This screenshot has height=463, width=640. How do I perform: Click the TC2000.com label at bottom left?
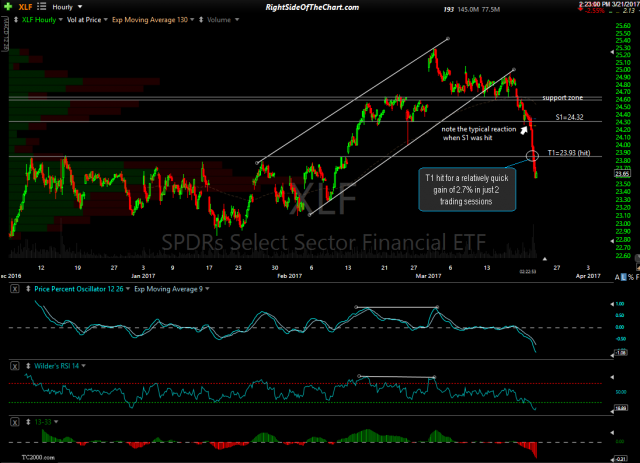tap(38, 458)
